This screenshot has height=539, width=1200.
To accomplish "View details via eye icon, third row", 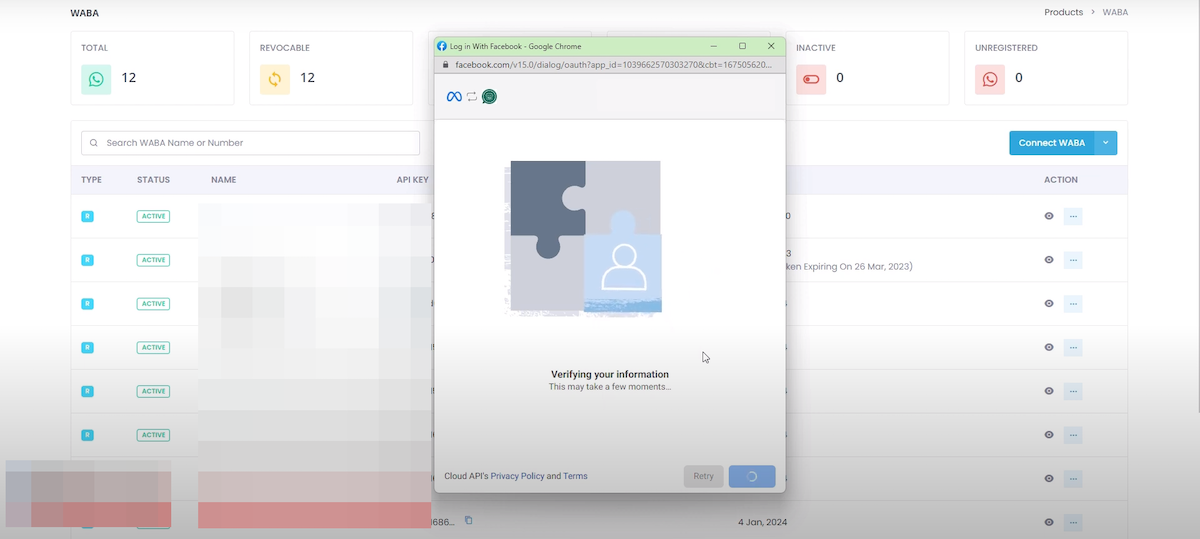I will (1049, 304).
